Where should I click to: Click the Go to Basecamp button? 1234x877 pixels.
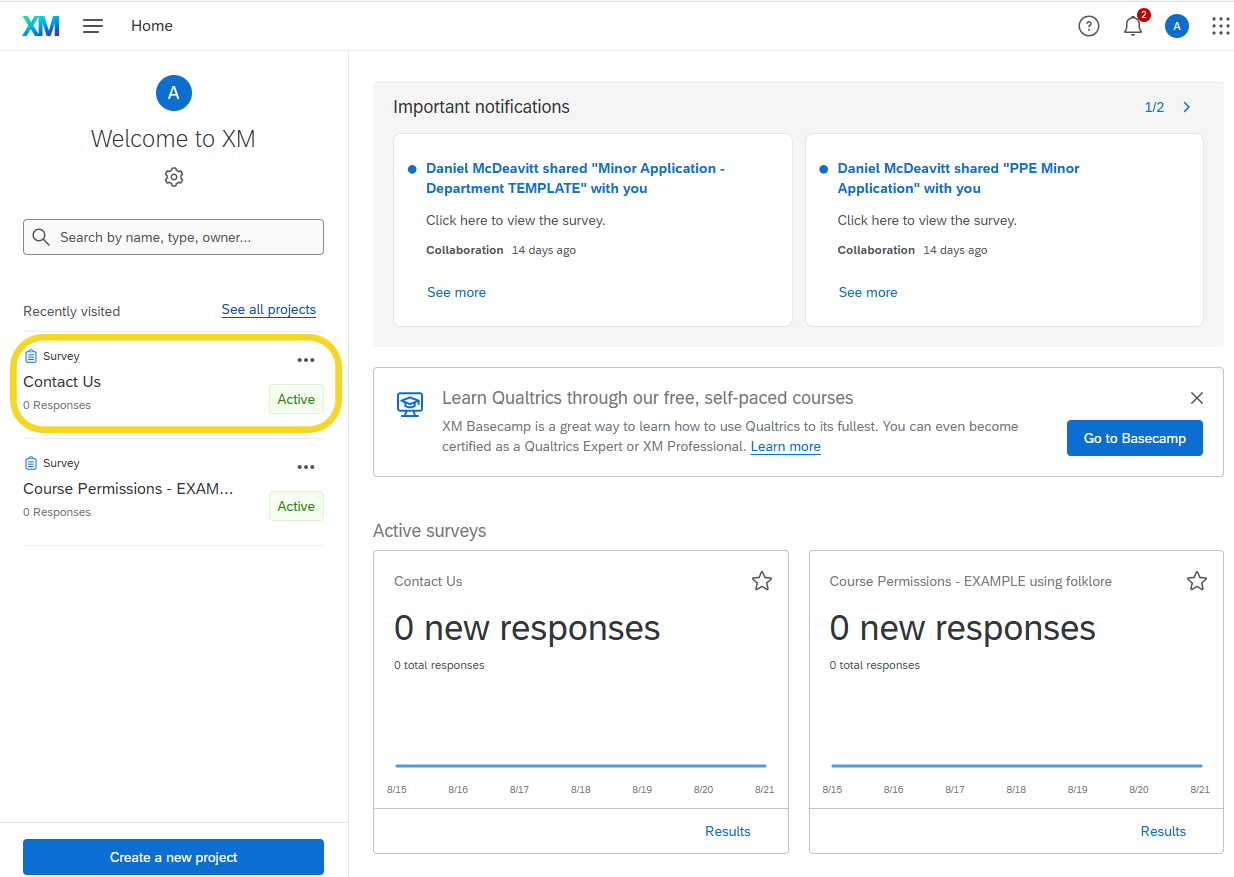coord(1134,438)
